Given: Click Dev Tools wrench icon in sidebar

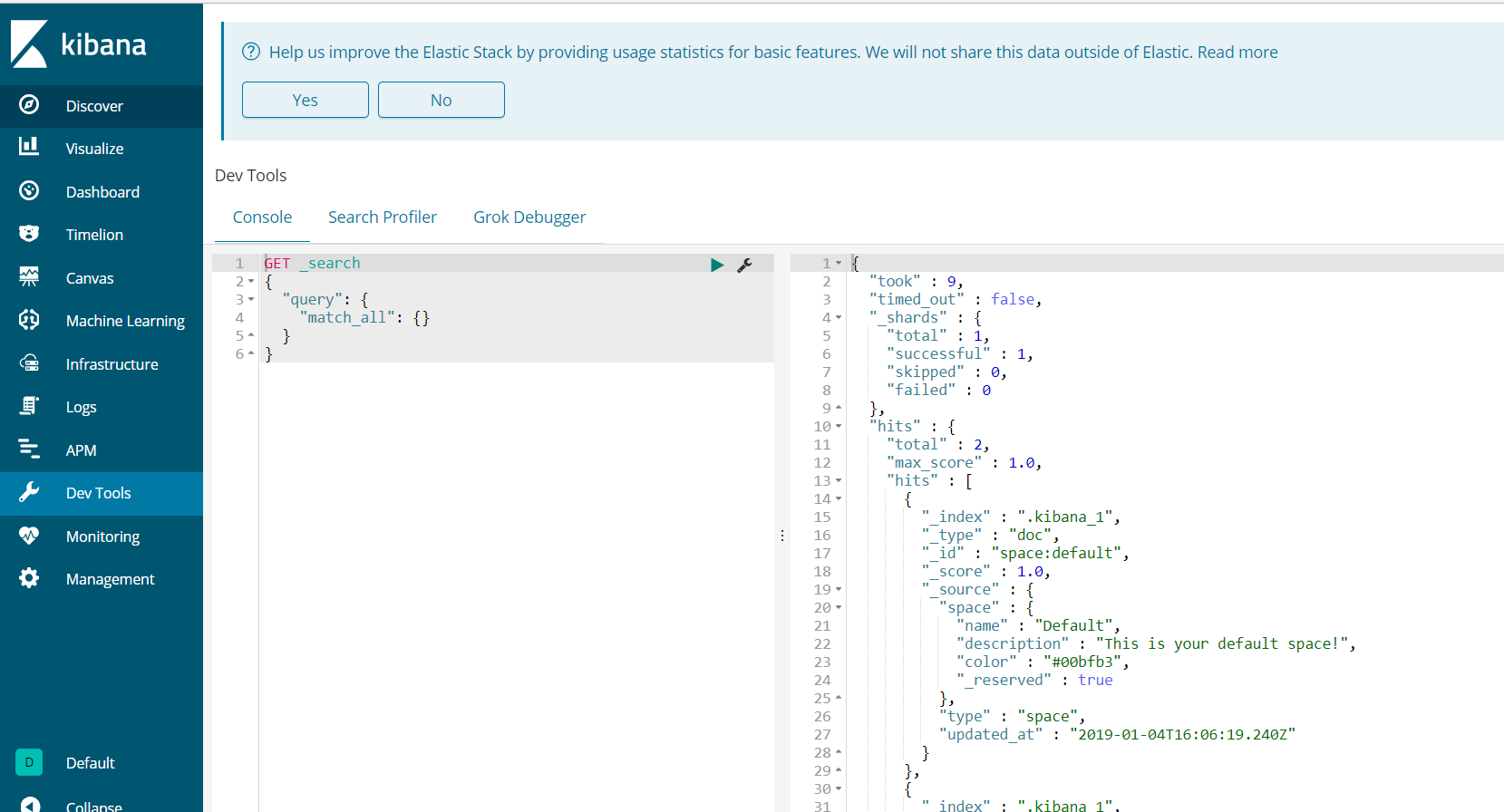Looking at the screenshot, I should [29, 492].
